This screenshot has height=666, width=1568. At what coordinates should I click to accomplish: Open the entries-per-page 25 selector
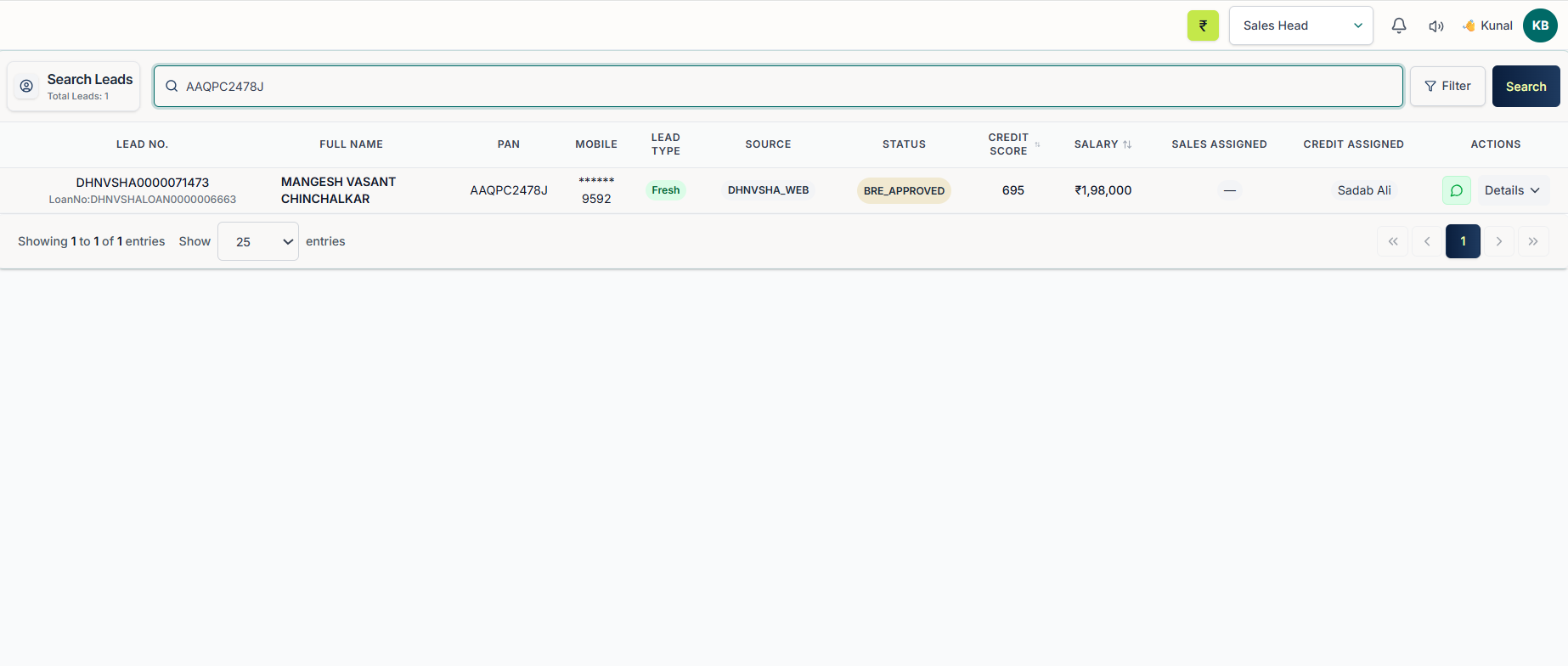tap(258, 241)
